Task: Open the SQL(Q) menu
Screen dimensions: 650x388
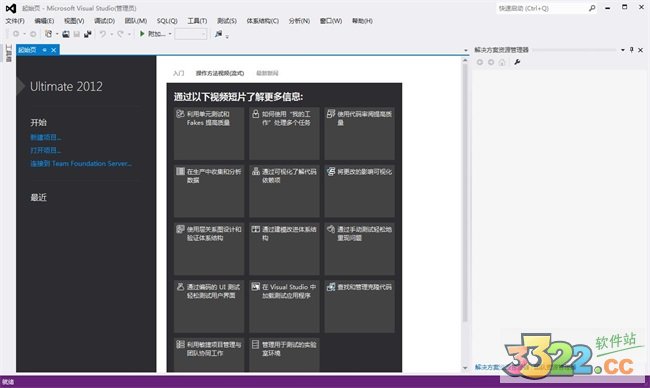Action: point(167,21)
